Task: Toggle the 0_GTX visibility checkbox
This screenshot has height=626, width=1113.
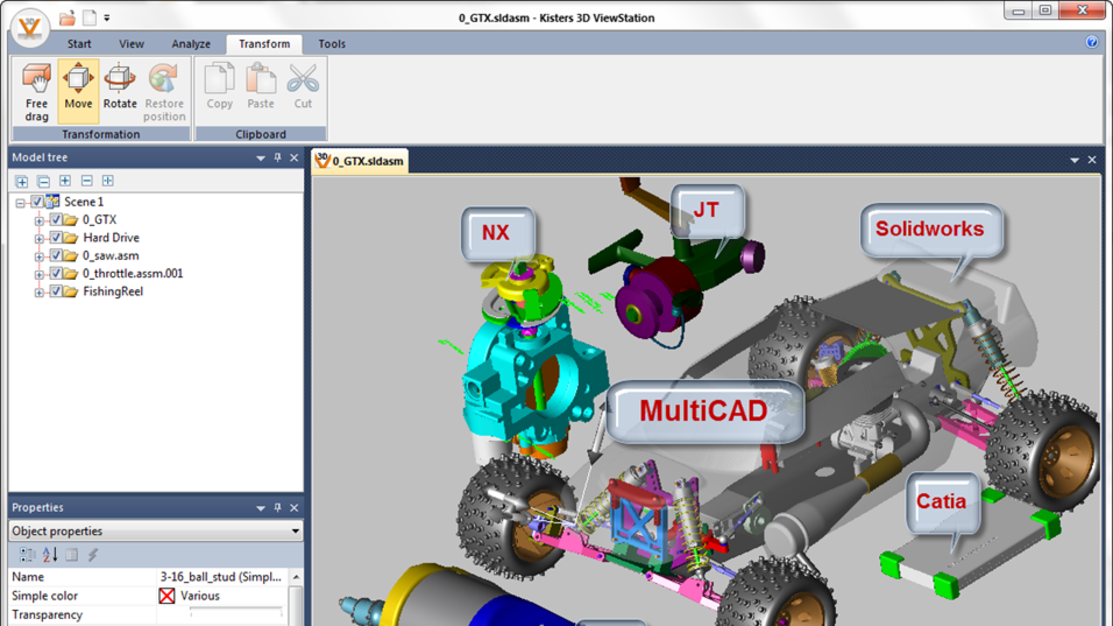Action: (55, 220)
